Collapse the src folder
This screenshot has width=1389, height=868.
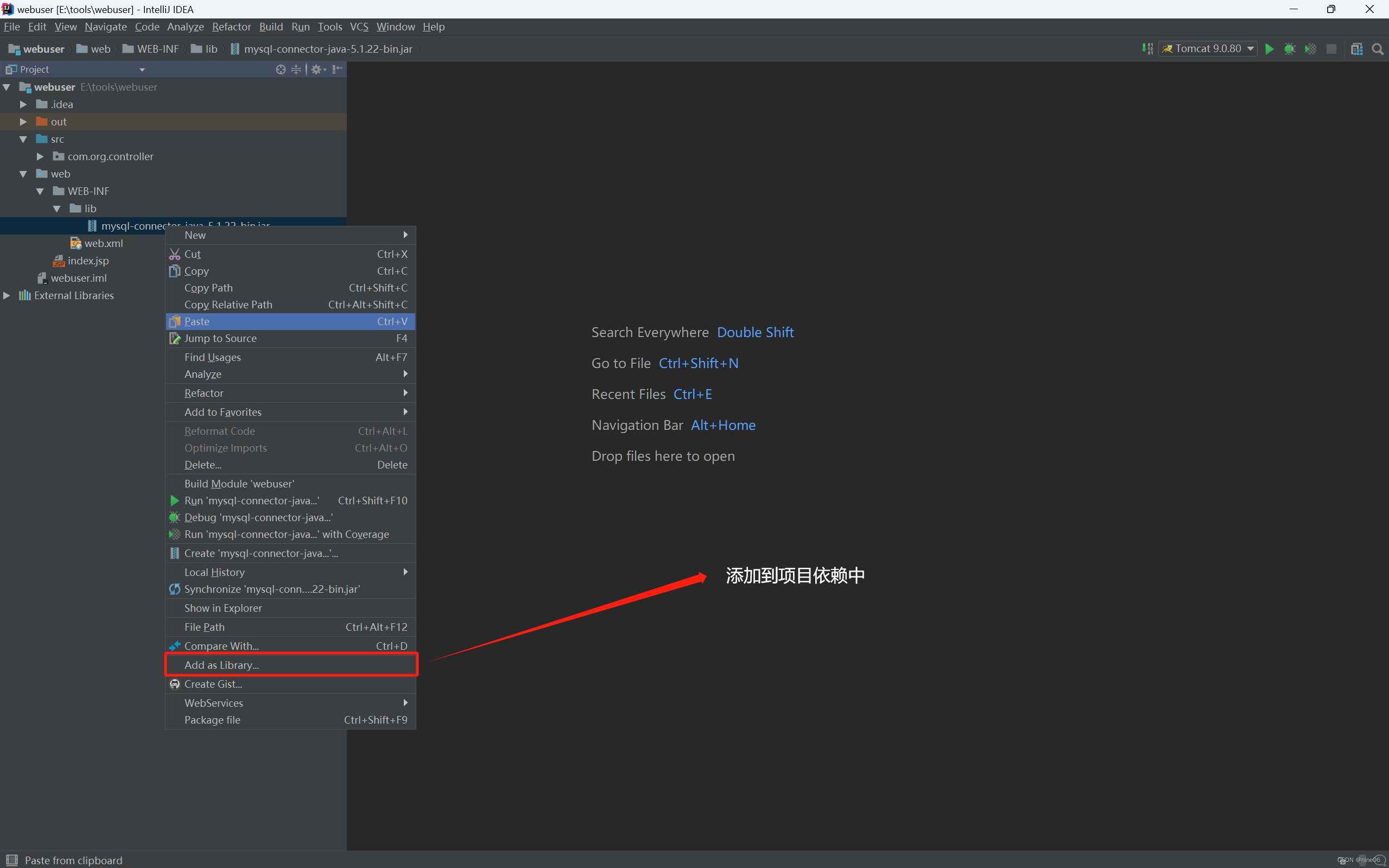[x=23, y=140]
